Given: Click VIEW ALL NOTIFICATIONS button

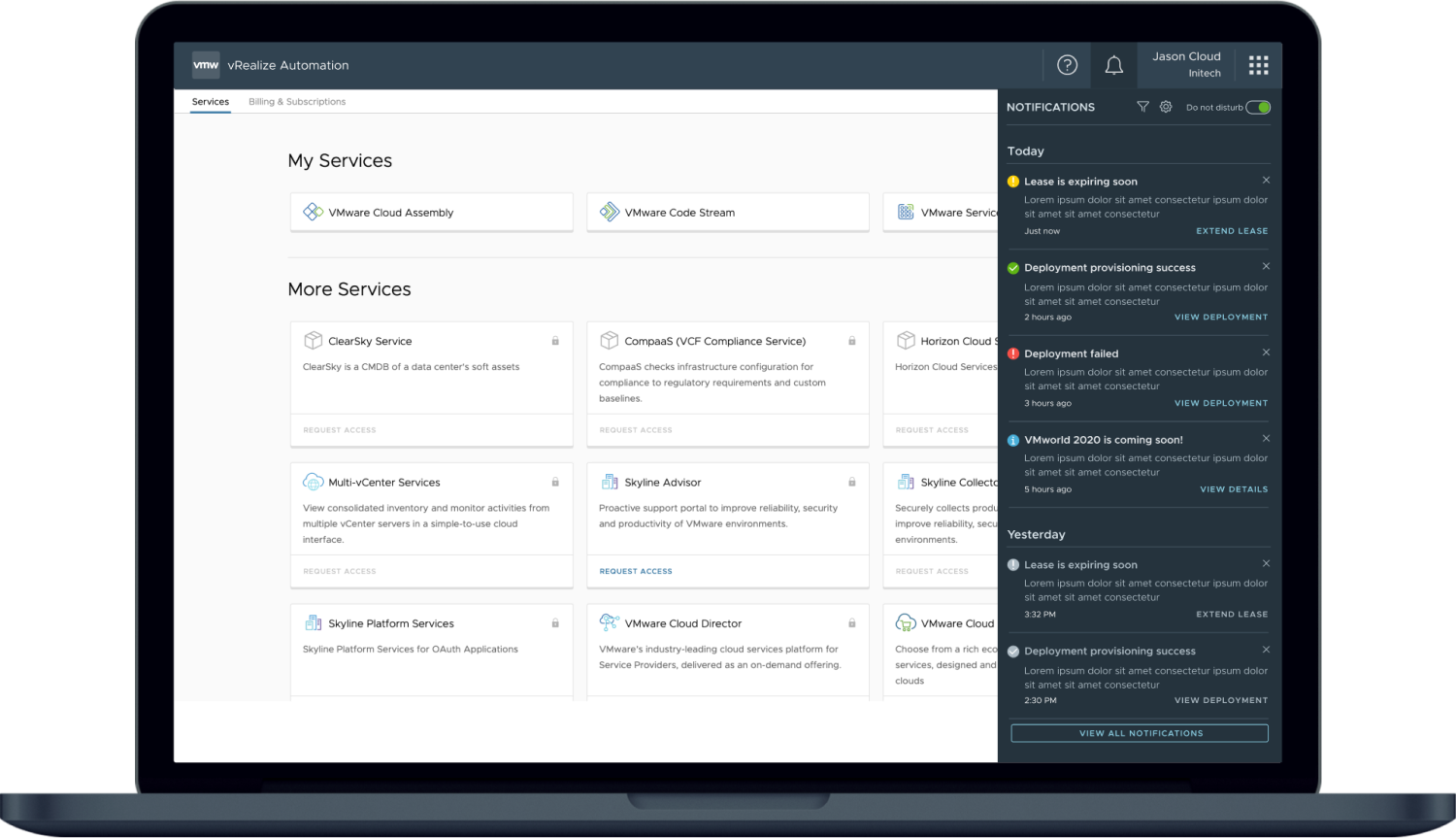Looking at the screenshot, I should (x=1140, y=733).
